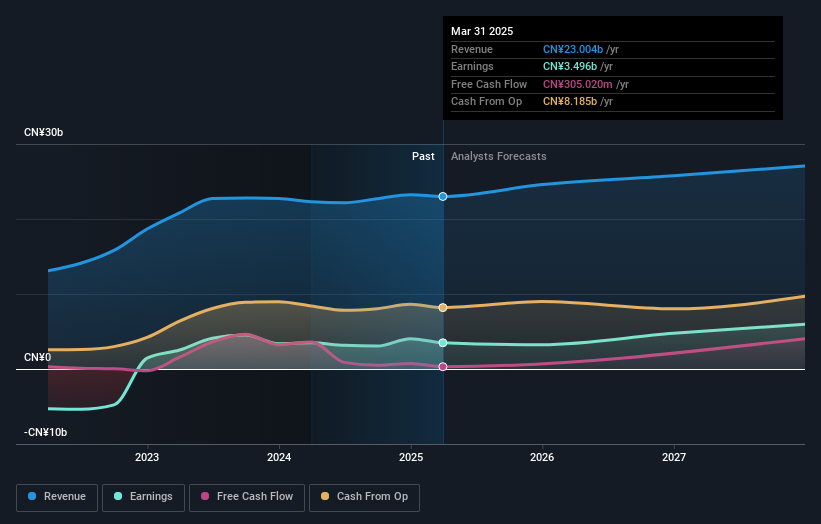Select the Free Cash Flow pink data point
This screenshot has height=524, width=821.
coord(443,367)
